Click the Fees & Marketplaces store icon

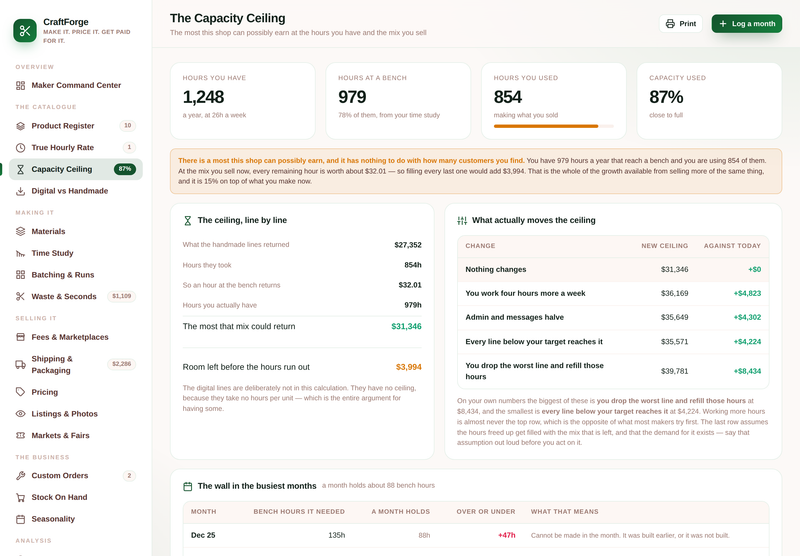coord(20,337)
